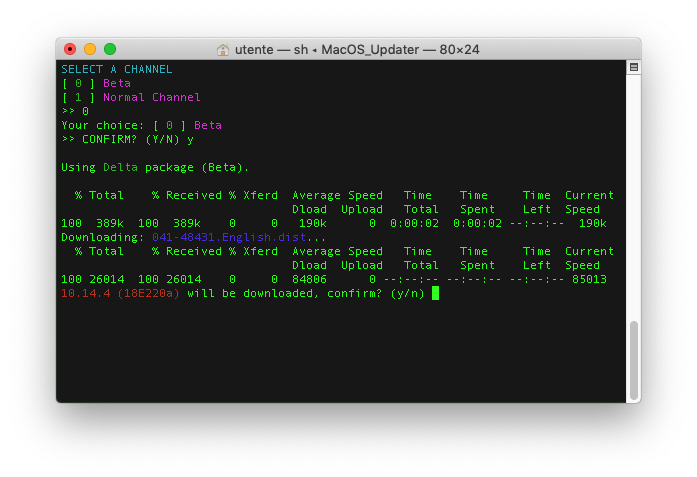
Task: Click the '>> 0' input line
Action: pos(75,111)
